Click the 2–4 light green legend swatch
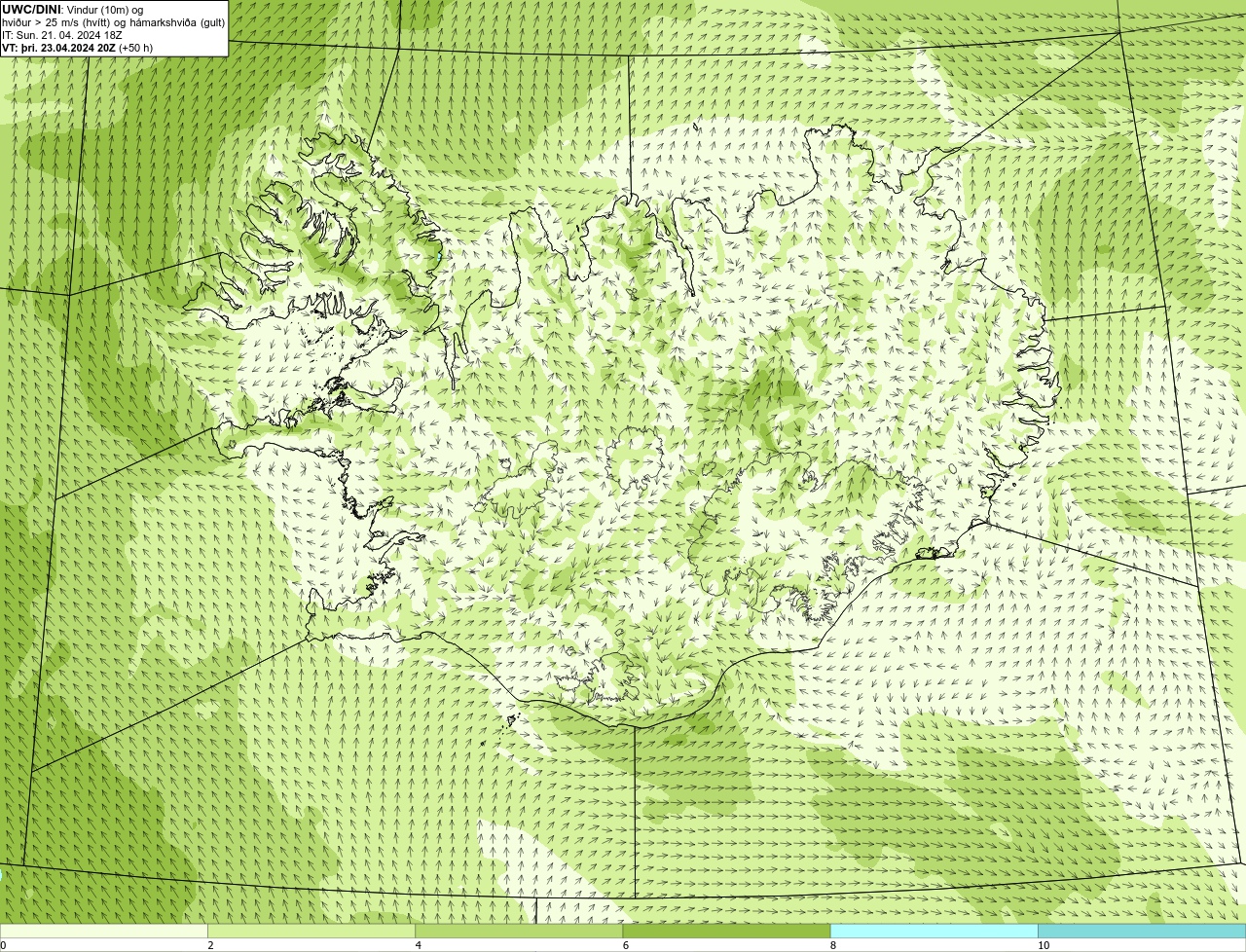 click(x=311, y=932)
